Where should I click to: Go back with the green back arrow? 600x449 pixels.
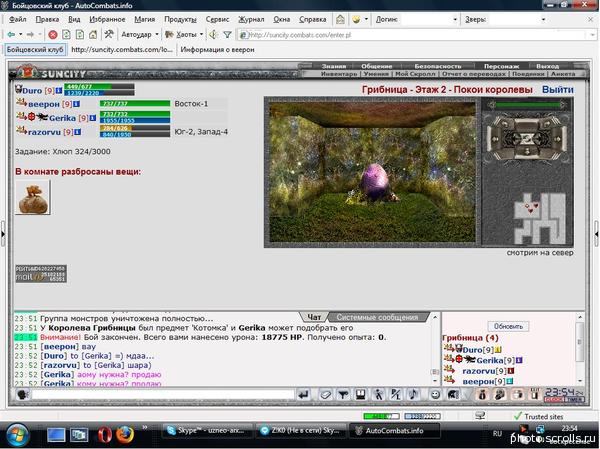click(11, 35)
